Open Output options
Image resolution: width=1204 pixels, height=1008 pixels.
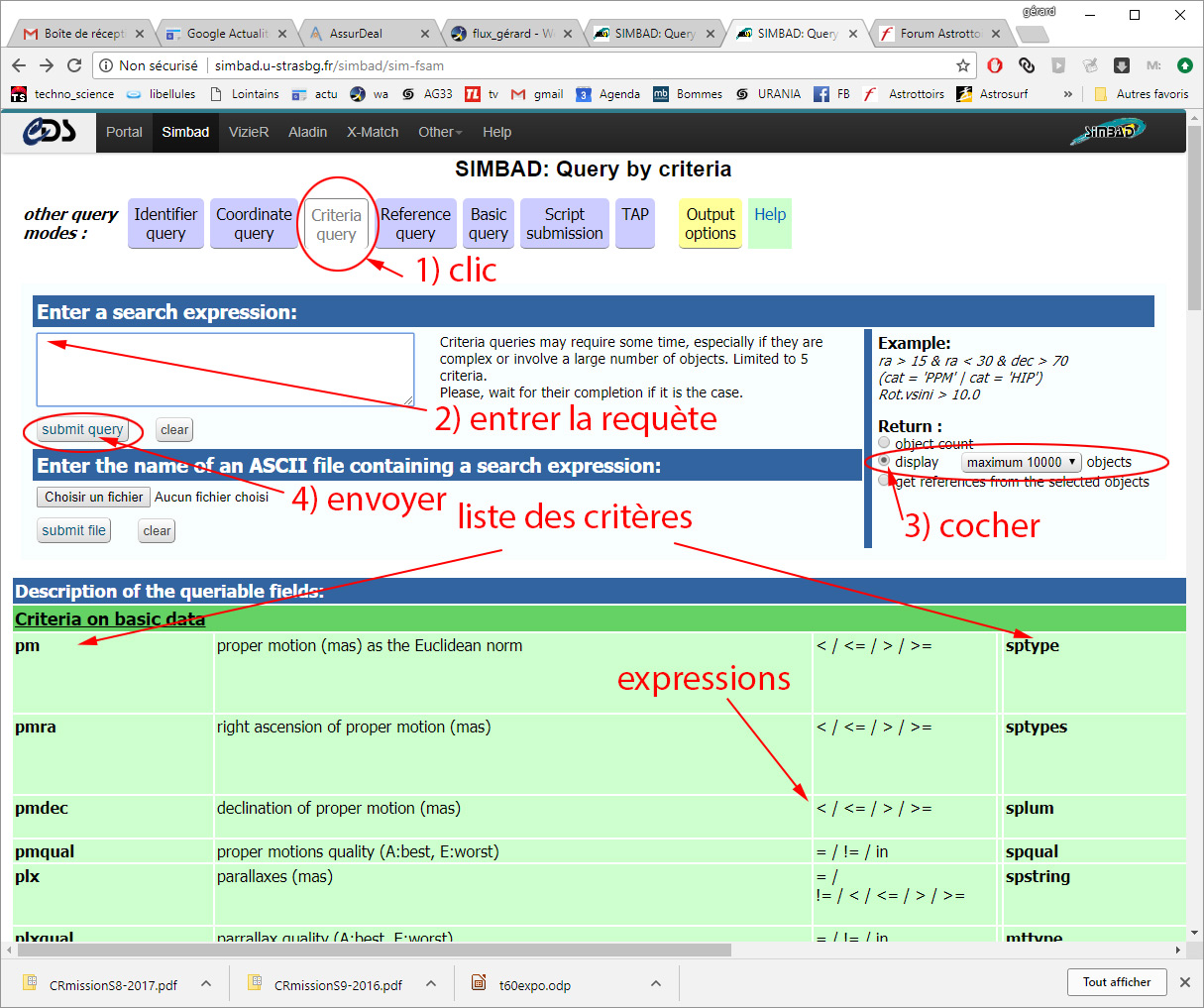[711, 223]
